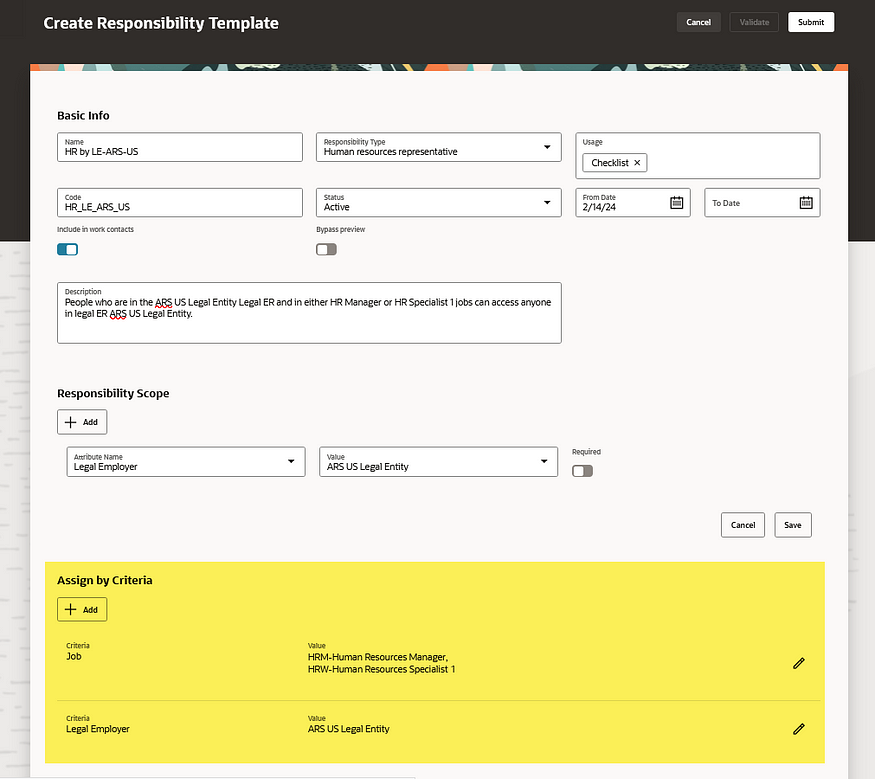Enable the Bypass preview switch
Screen dimensions: 875x779
(326, 249)
